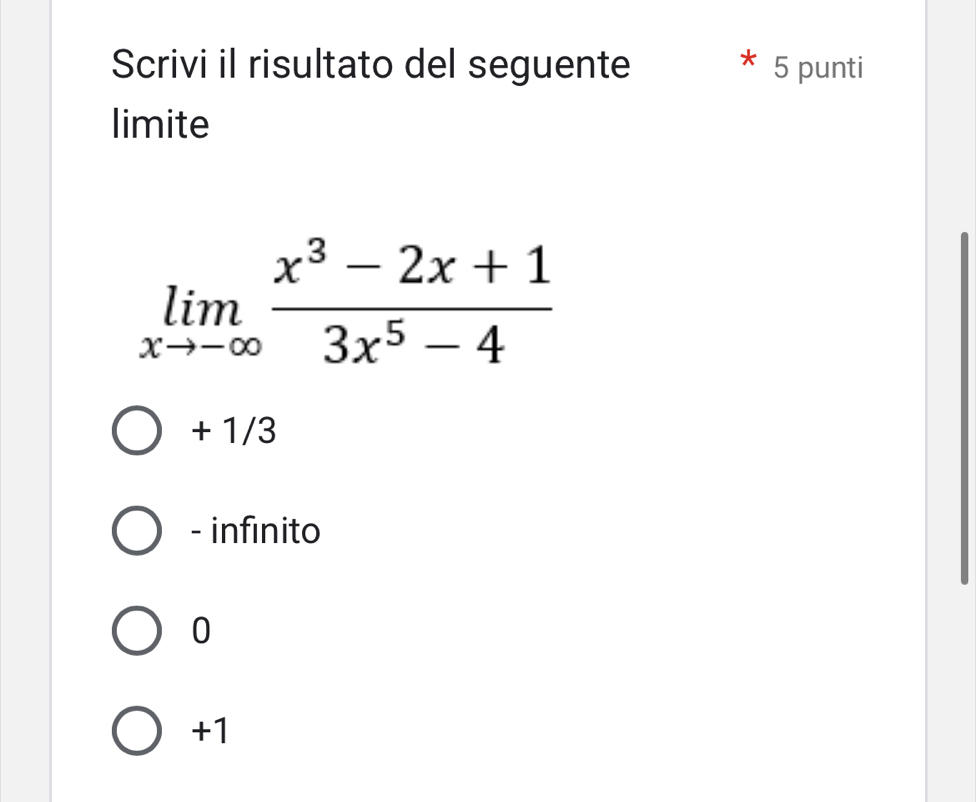This screenshot has height=802, width=976.
Task: Select the "+ 1/3" radio button
Action: click(x=136, y=432)
